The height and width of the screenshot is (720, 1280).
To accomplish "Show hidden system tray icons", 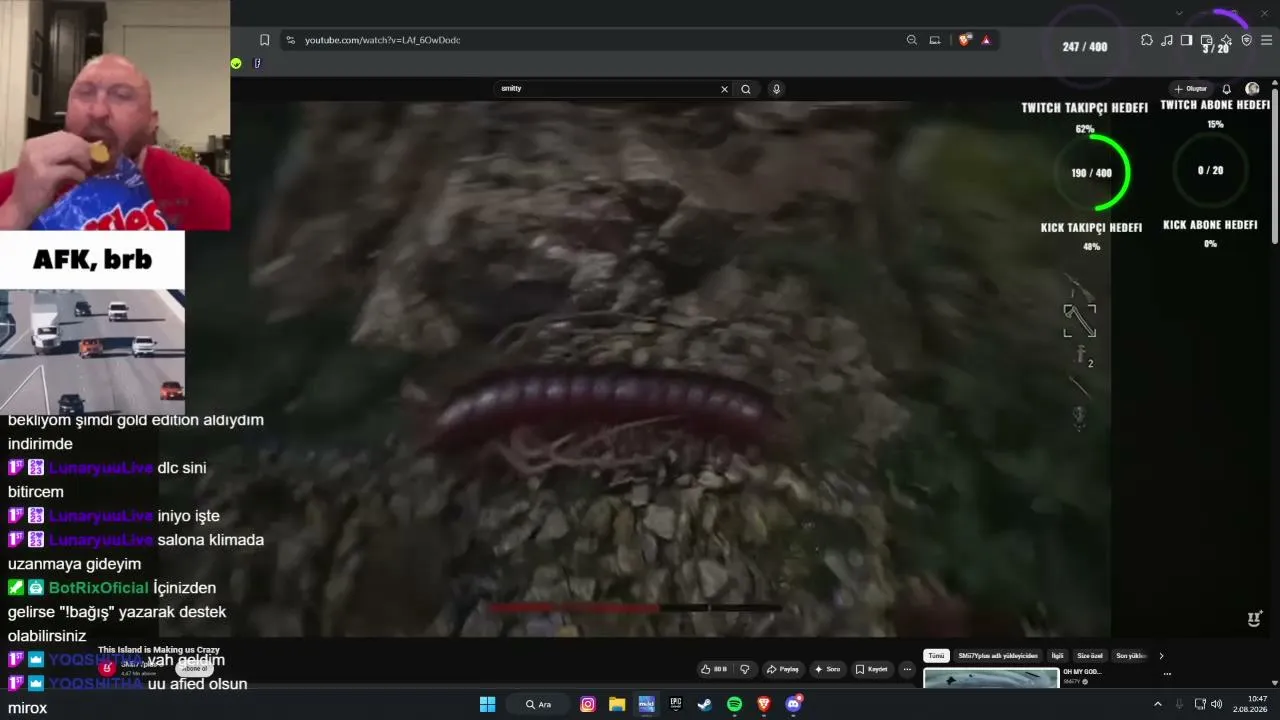I will 1158,704.
